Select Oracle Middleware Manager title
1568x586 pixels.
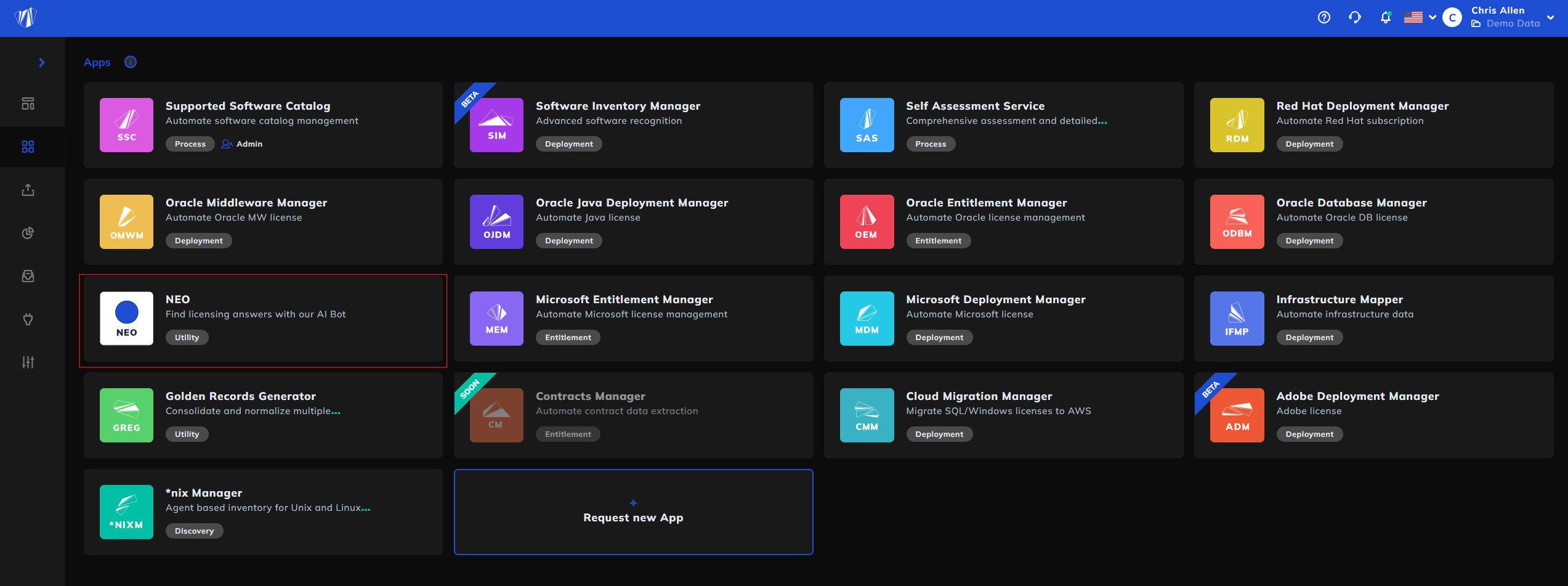(246, 203)
